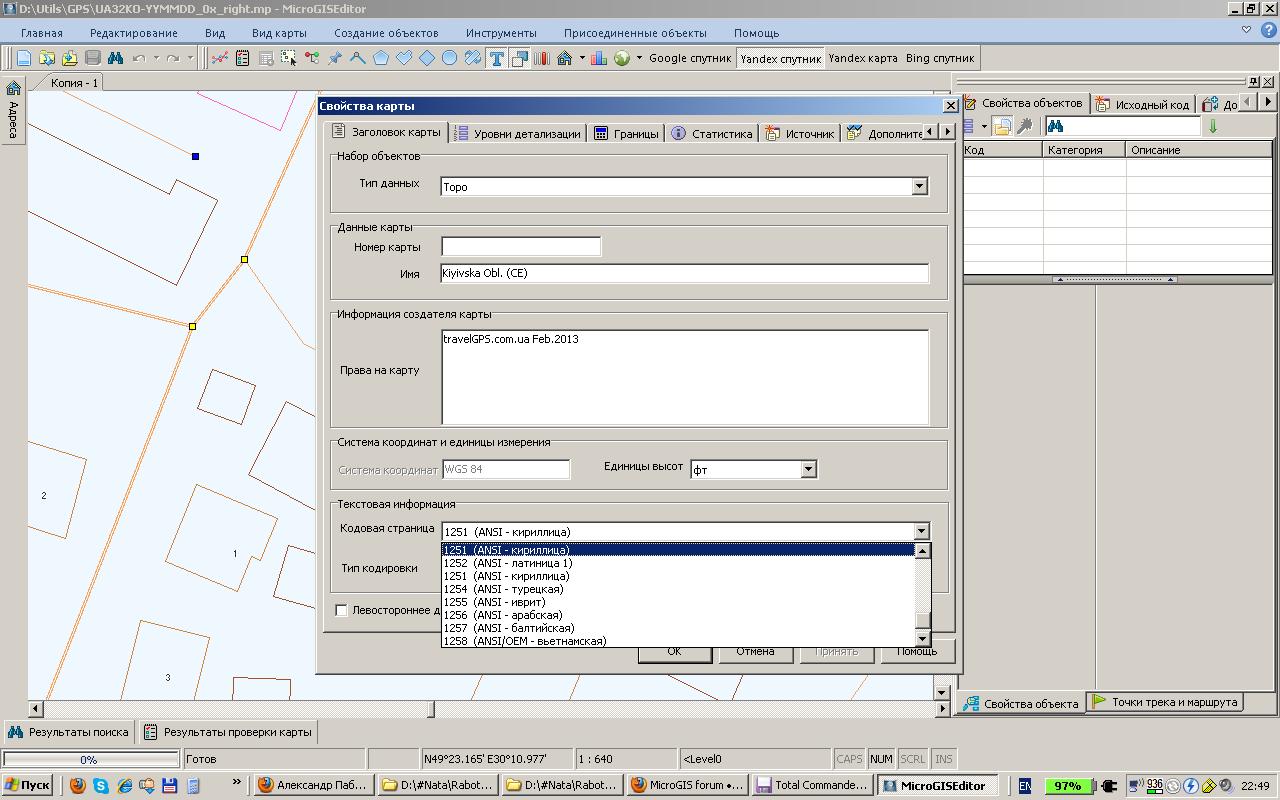Click the binoculars search icon in toolbar

pyautogui.click(x=115, y=58)
